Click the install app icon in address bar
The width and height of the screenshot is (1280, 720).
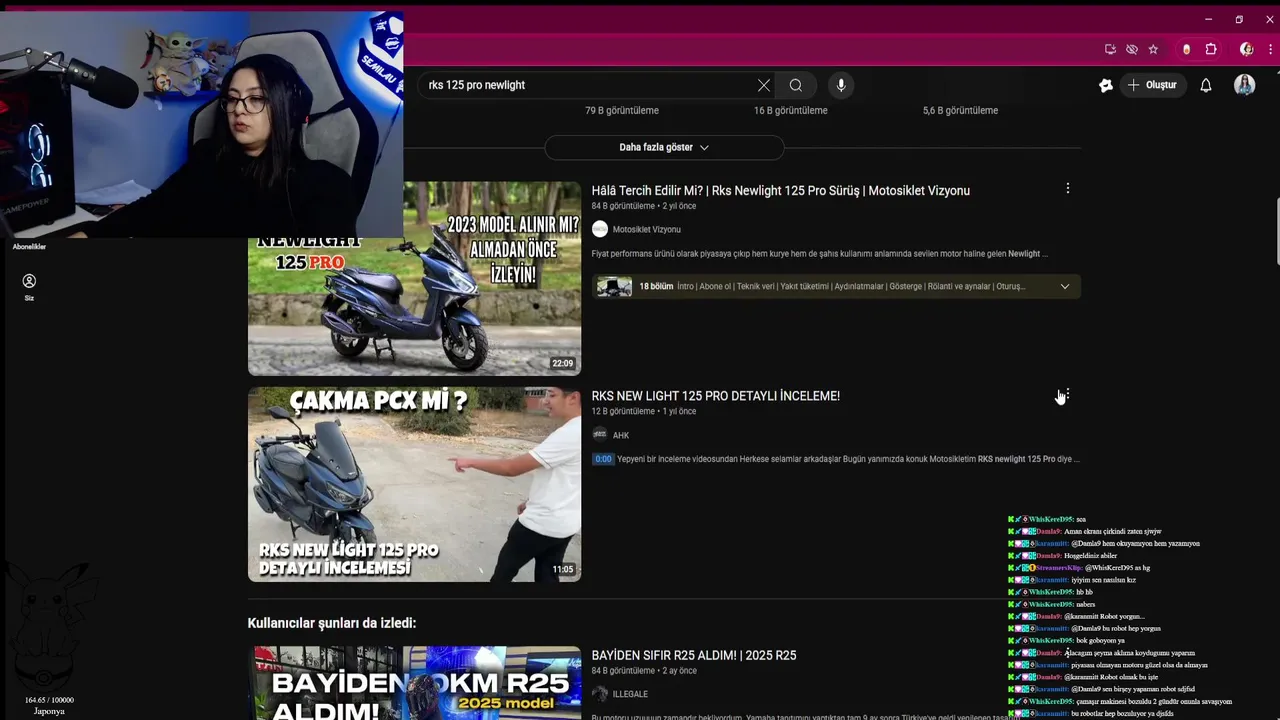1111,49
